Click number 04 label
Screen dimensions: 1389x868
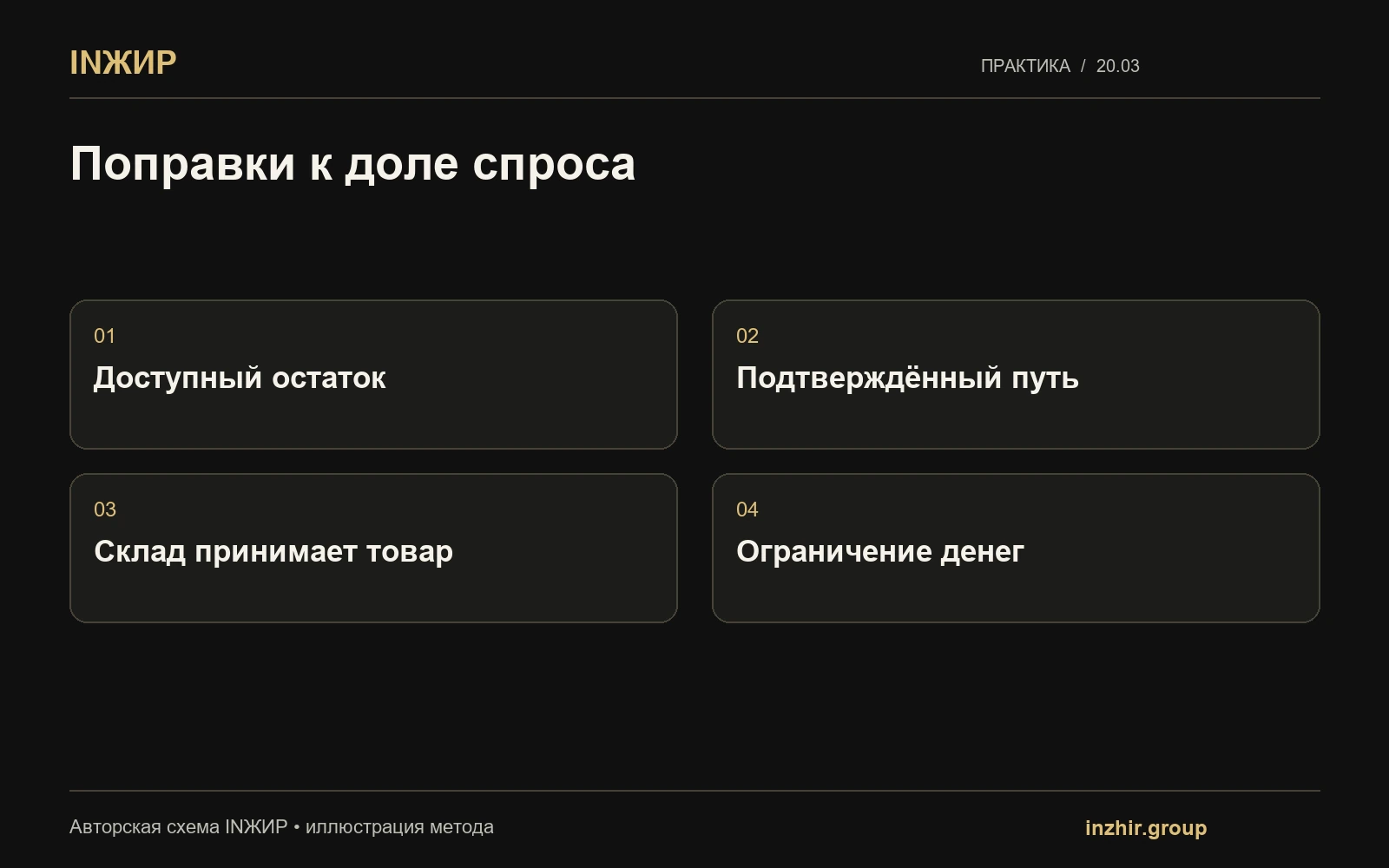pos(747,510)
